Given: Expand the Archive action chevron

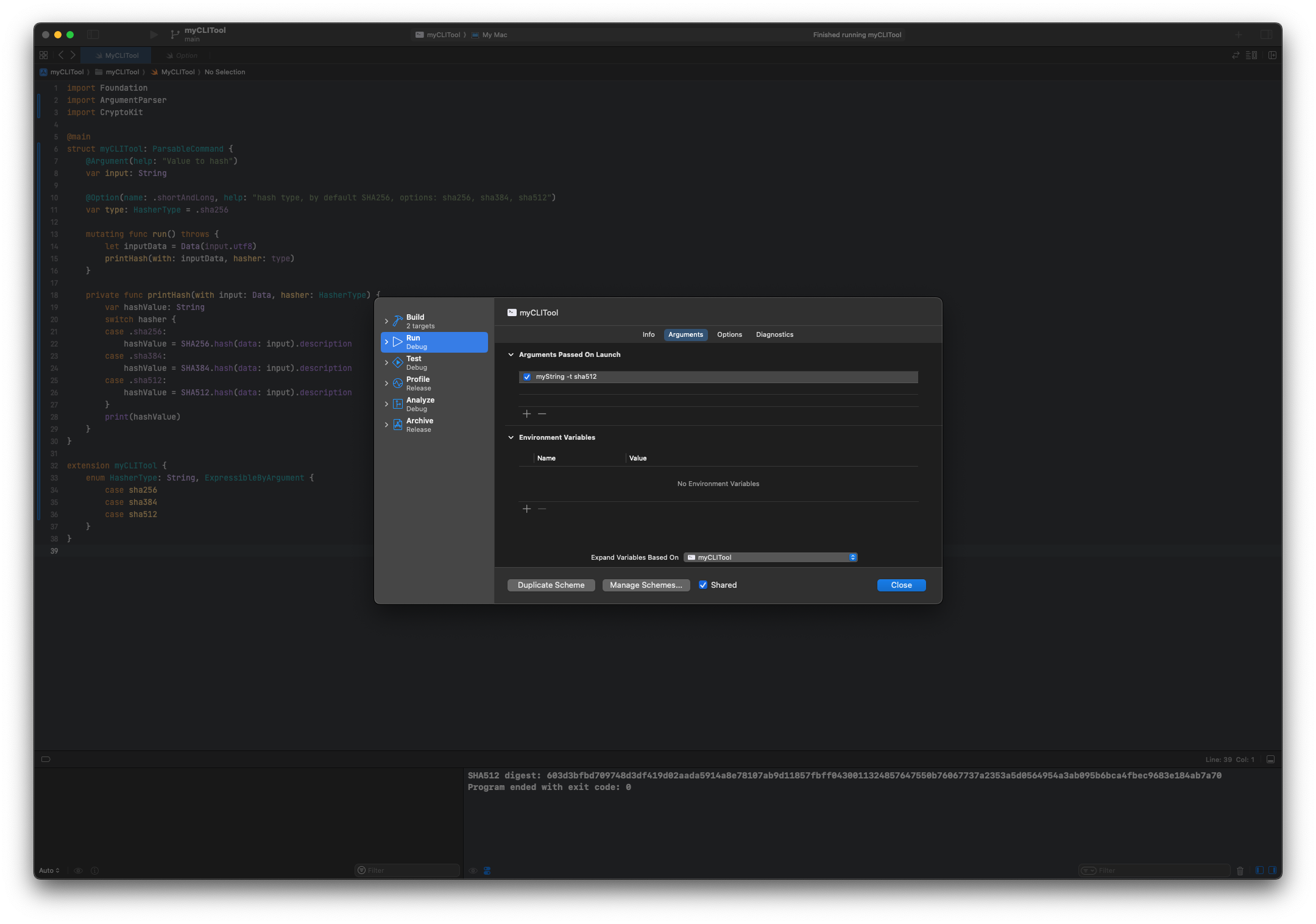Looking at the screenshot, I should coord(386,425).
